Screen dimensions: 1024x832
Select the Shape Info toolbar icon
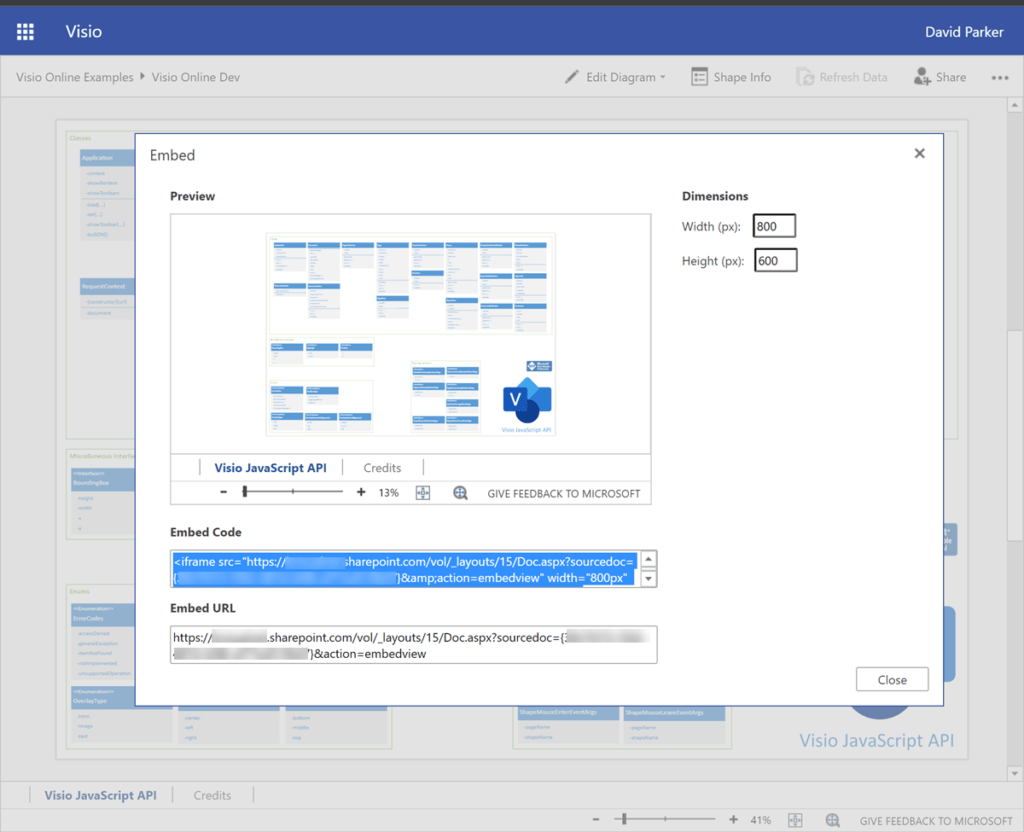click(699, 76)
